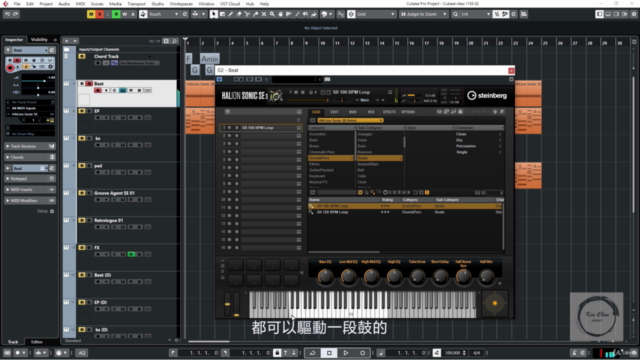Click the HALion toolbar eye icon
640x360 pixels.
(x=439, y=112)
